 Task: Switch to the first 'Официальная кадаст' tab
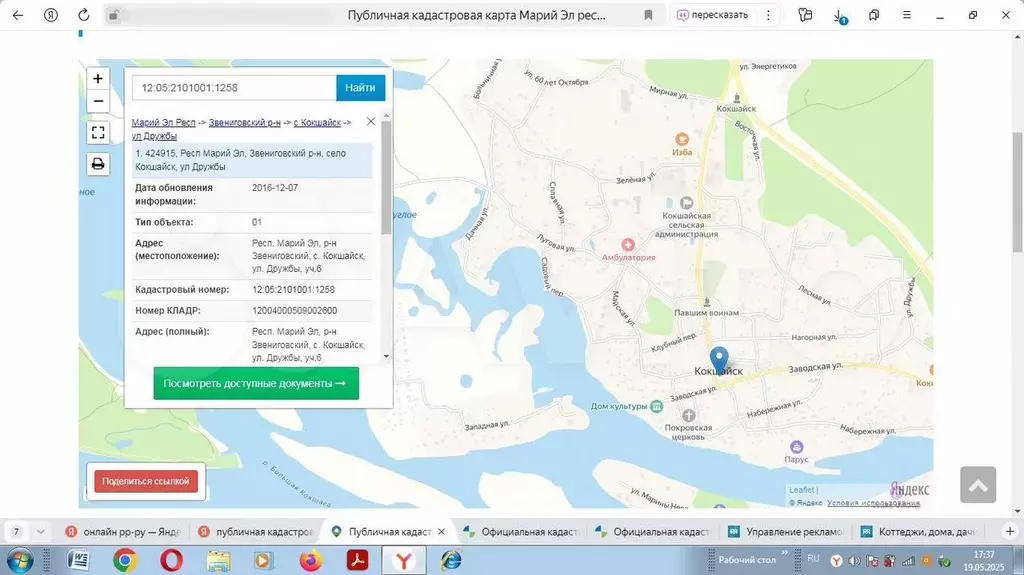521,532
